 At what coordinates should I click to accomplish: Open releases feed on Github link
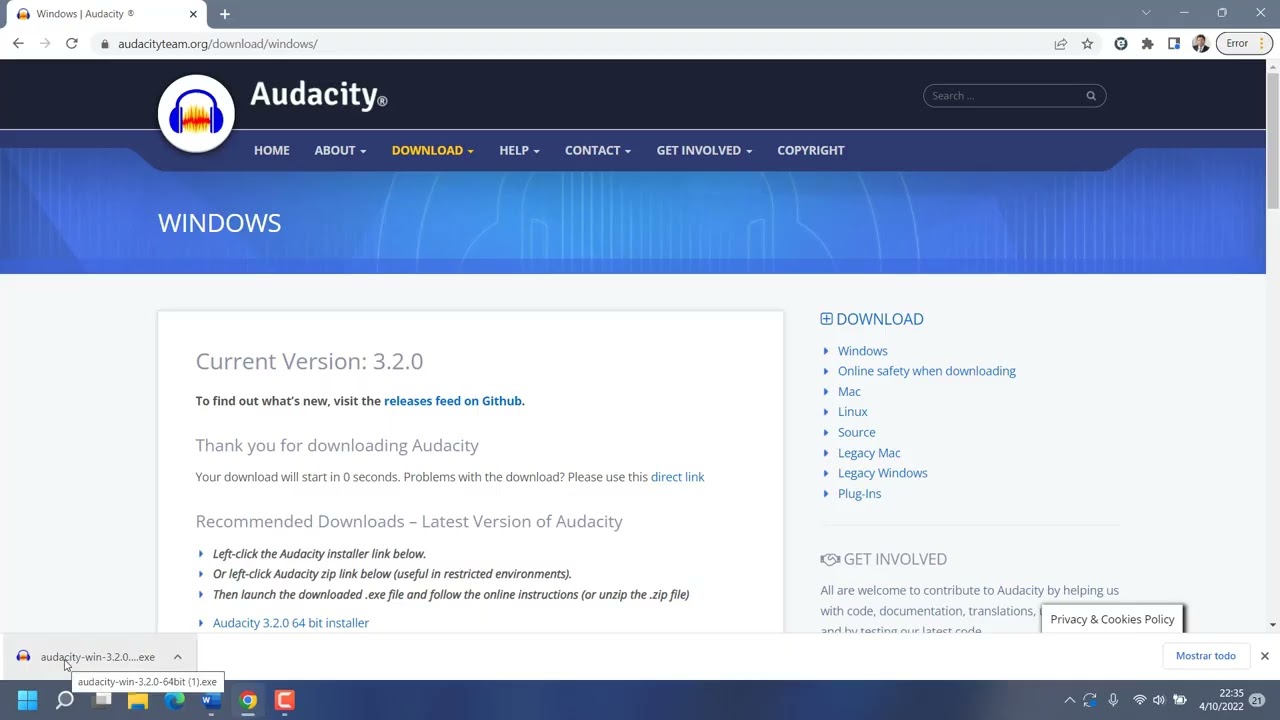(x=453, y=401)
